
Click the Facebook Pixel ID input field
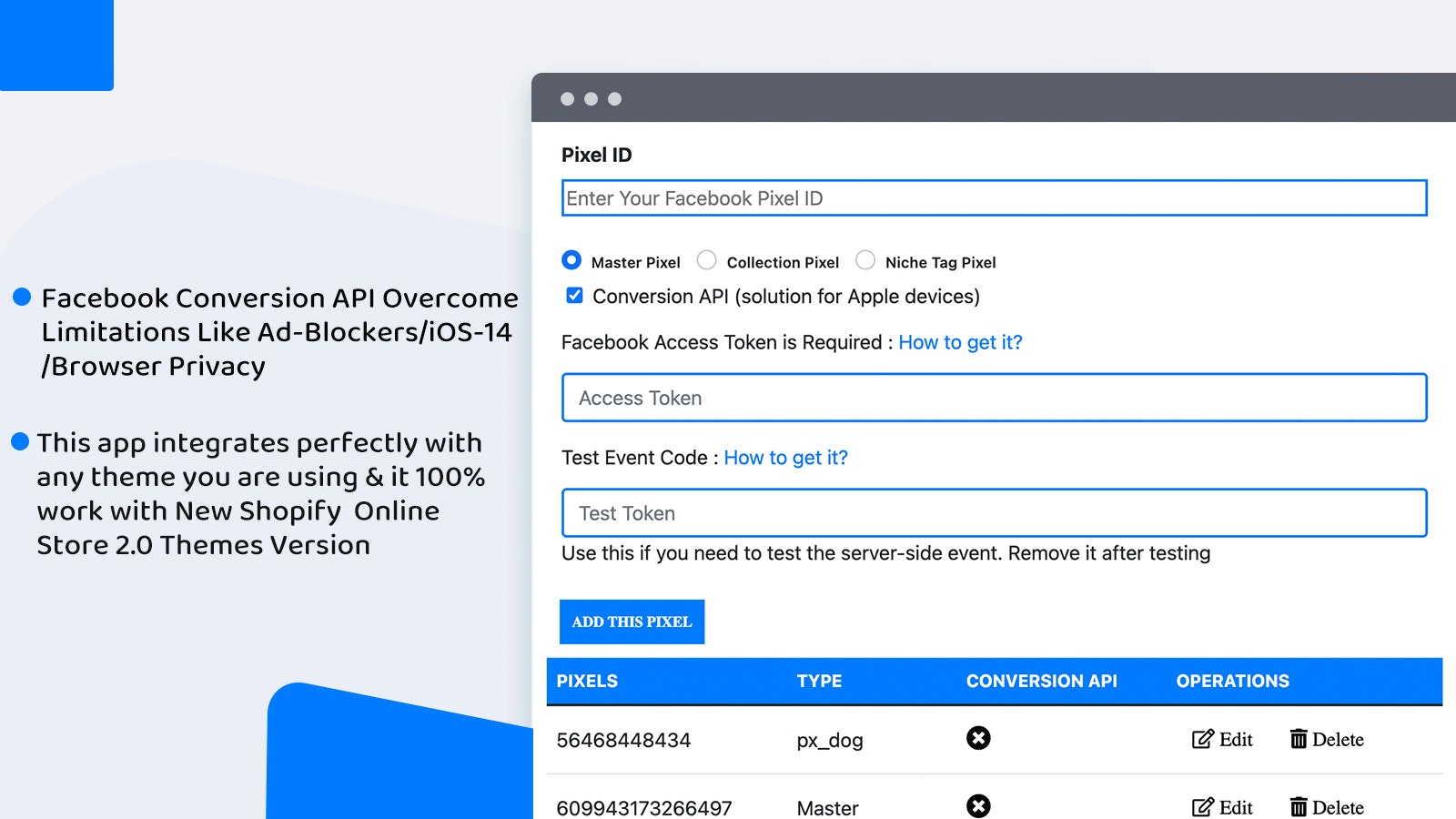[x=994, y=198]
